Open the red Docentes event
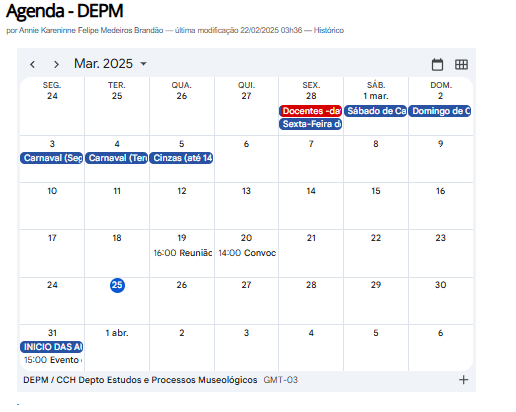This screenshot has height=412, width=516. (310, 111)
